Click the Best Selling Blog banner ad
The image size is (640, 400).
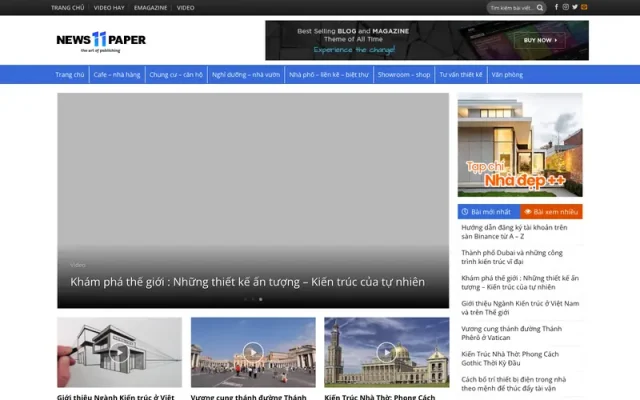[x=427, y=40]
